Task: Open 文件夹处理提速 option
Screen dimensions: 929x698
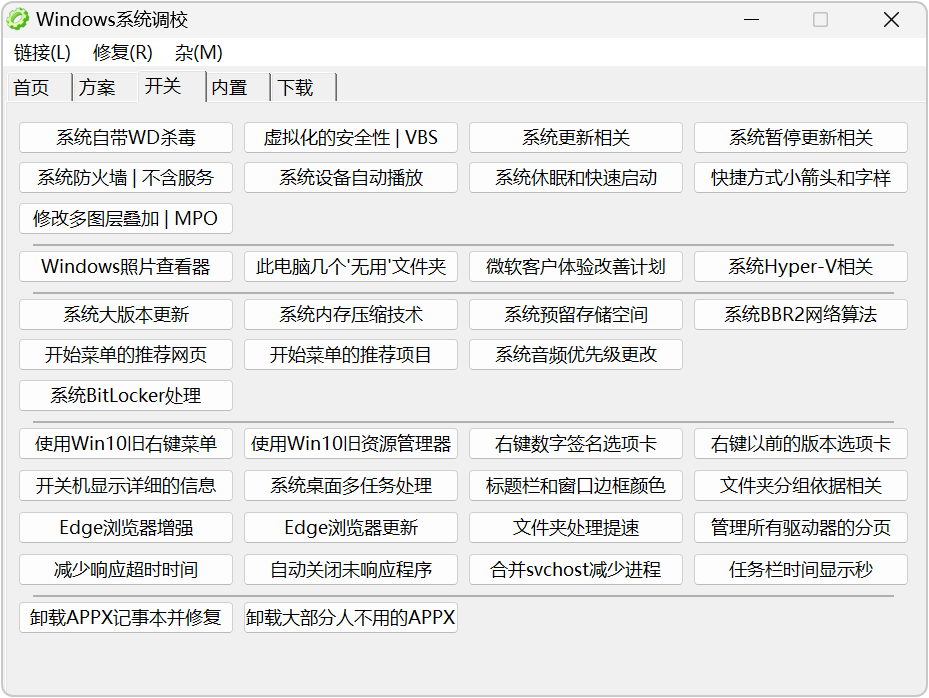Action: click(x=576, y=528)
